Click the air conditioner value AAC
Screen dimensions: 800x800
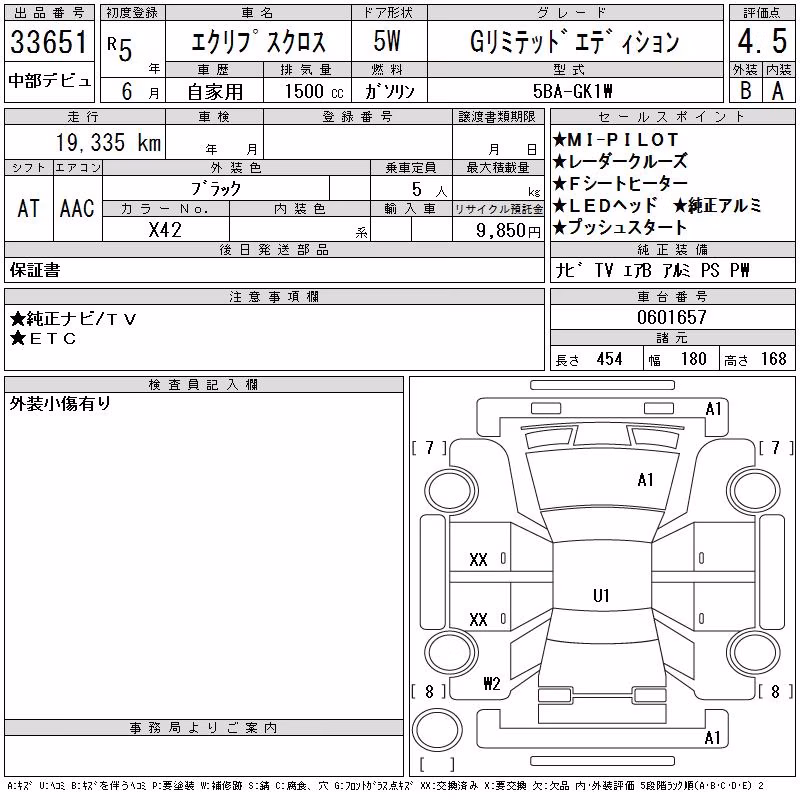tap(77, 209)
